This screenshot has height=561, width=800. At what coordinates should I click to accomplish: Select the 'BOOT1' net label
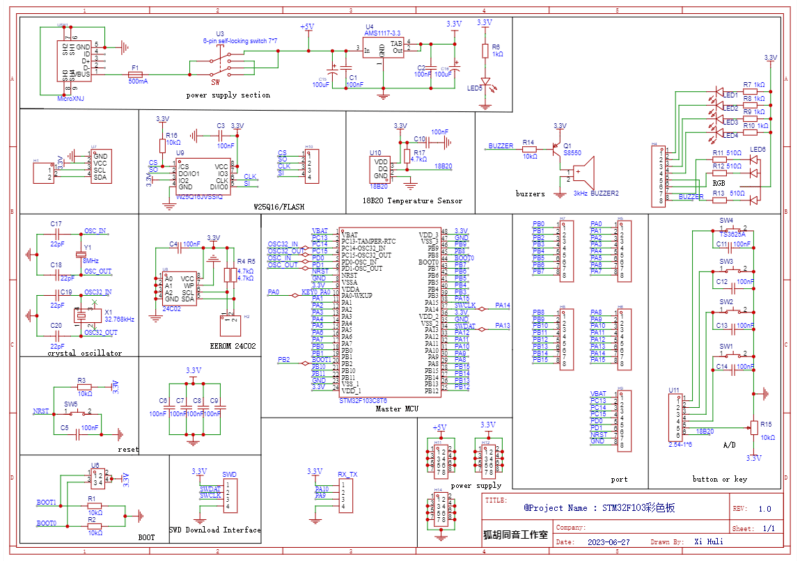(x=46, y=503)
